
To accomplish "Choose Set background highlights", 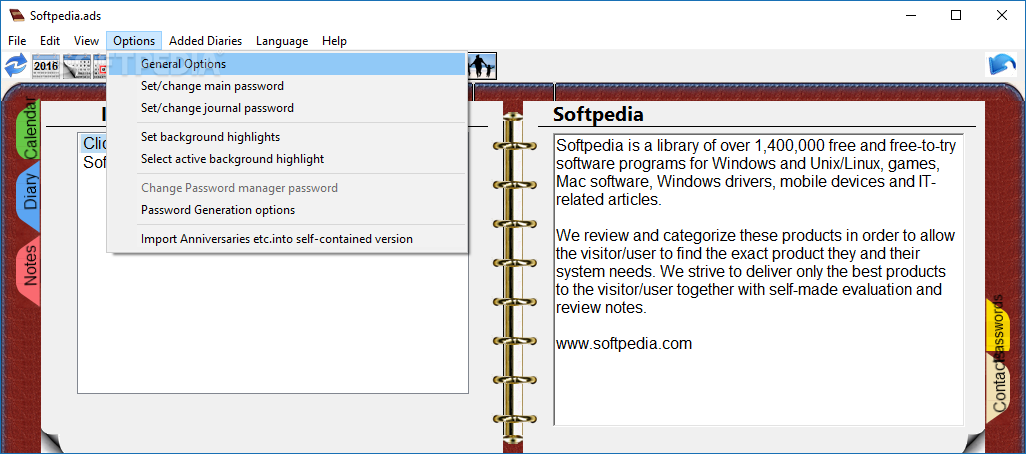I will click(x=287, y=137).
